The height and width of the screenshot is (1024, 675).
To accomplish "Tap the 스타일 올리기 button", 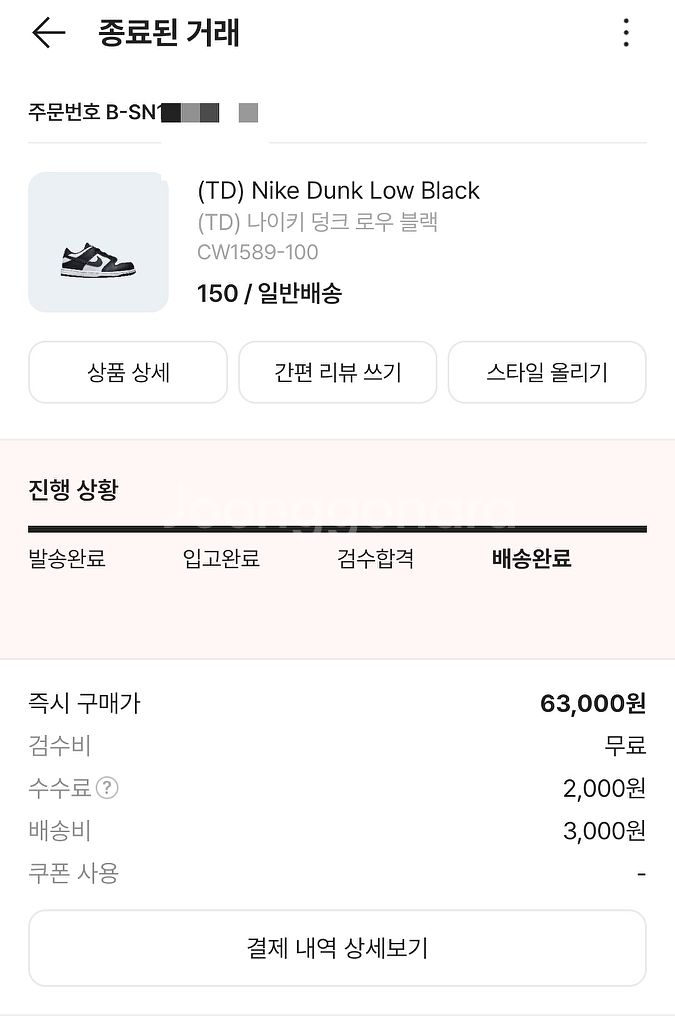I will [546, 373].
